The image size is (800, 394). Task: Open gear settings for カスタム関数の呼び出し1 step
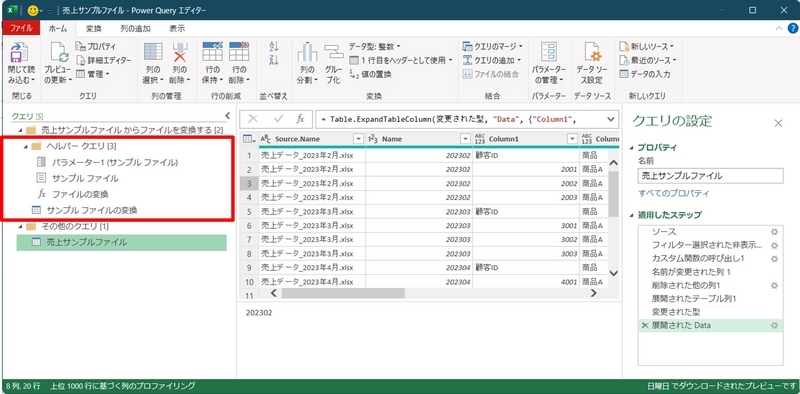(774, 258)
